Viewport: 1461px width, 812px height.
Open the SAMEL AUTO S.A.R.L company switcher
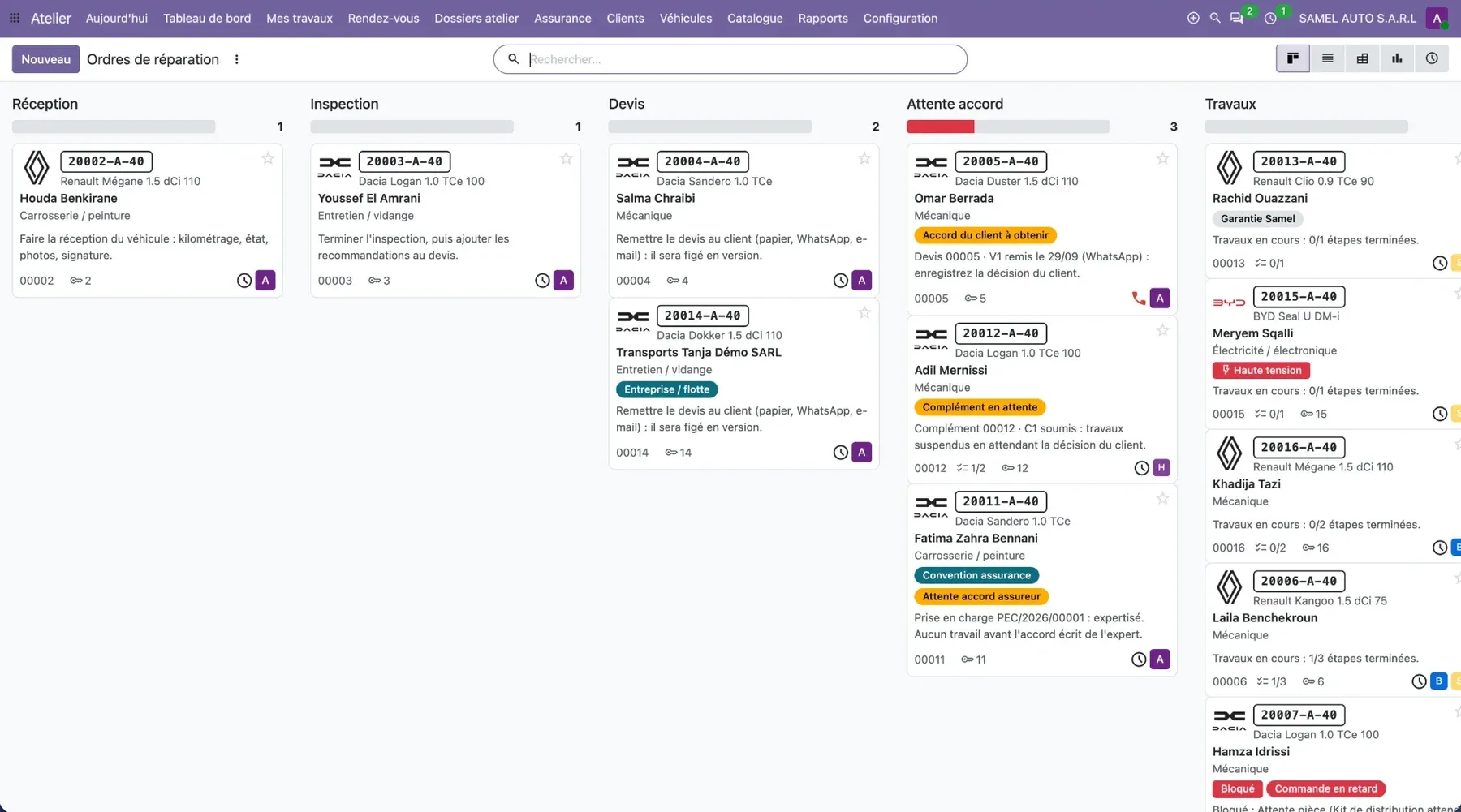point(1357,18)
